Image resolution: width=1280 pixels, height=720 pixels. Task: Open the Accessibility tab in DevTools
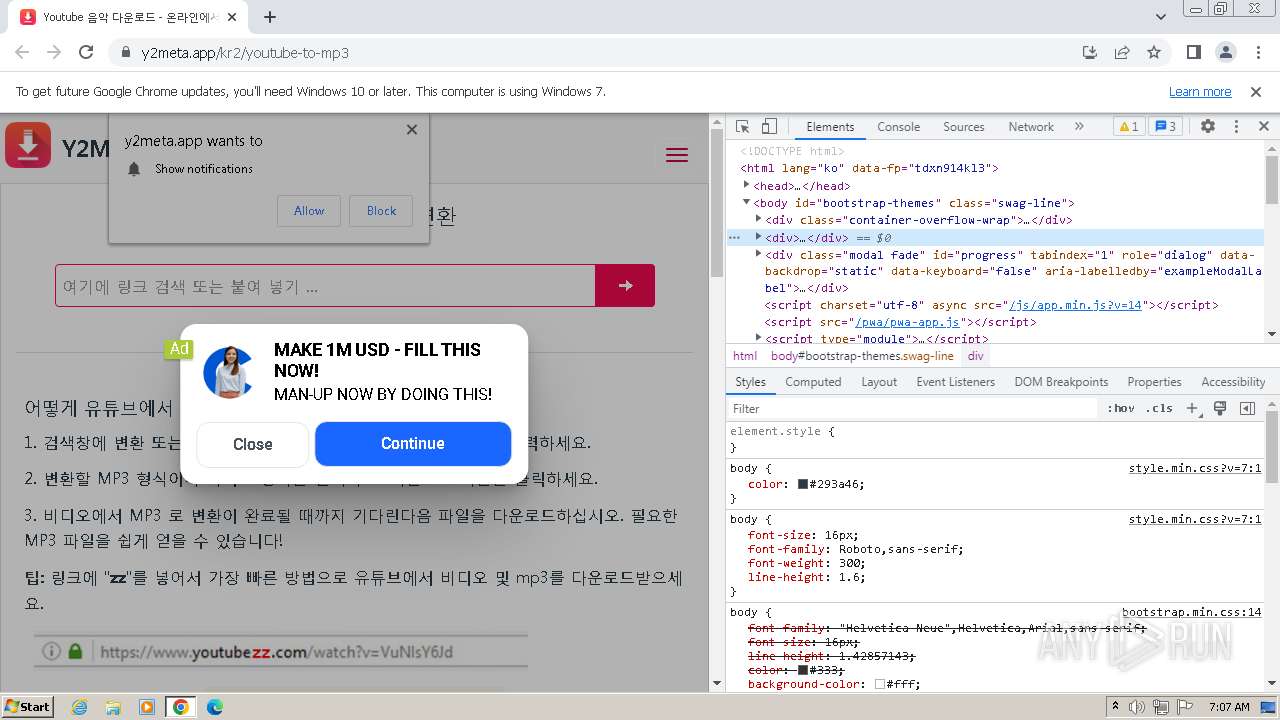[x=1233, y=382]
